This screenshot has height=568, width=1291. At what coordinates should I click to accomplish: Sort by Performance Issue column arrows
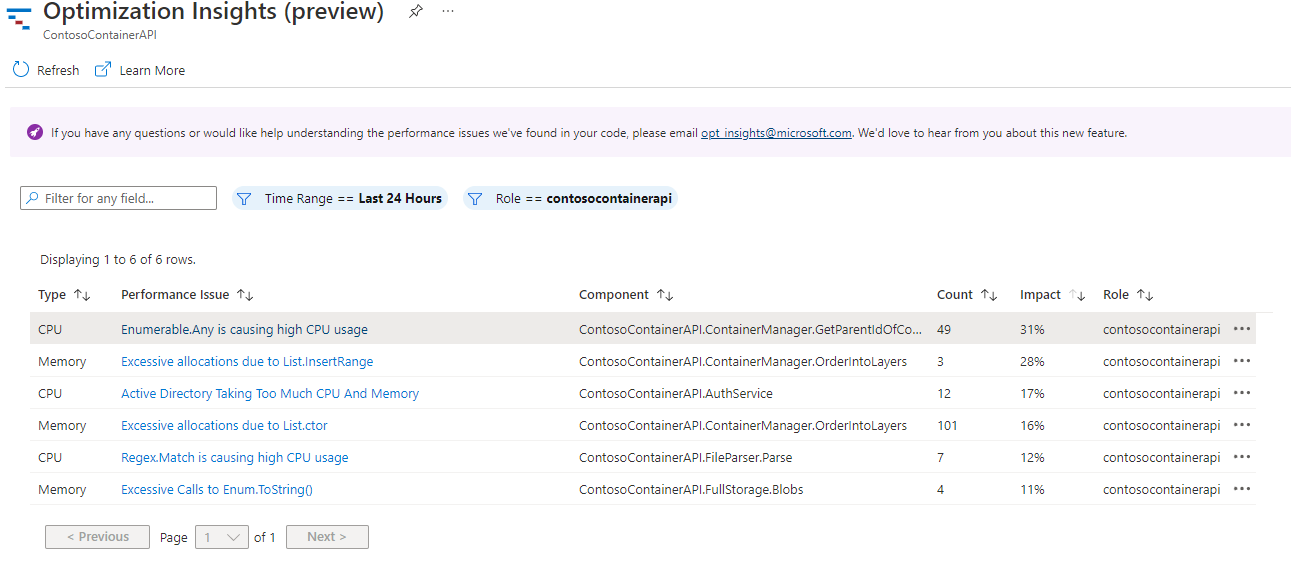pyautogui.click(x=245, y=295)
